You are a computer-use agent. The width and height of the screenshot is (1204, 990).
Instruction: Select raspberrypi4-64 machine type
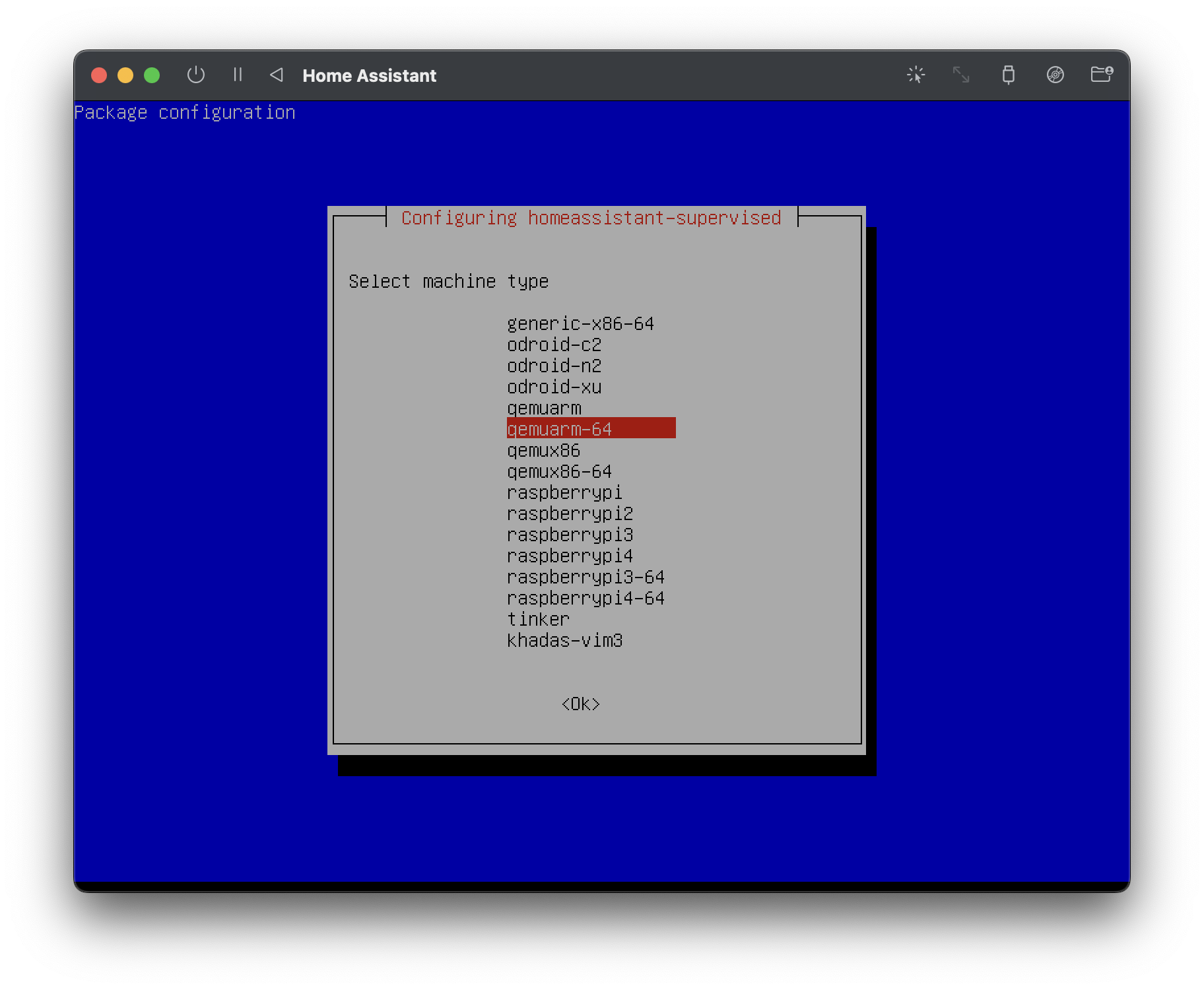click(585, 598)
